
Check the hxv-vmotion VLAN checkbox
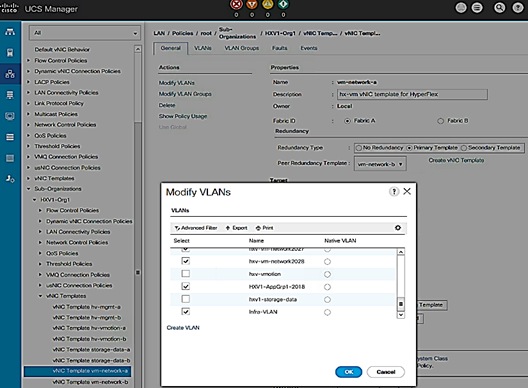(x=186, y=273)
